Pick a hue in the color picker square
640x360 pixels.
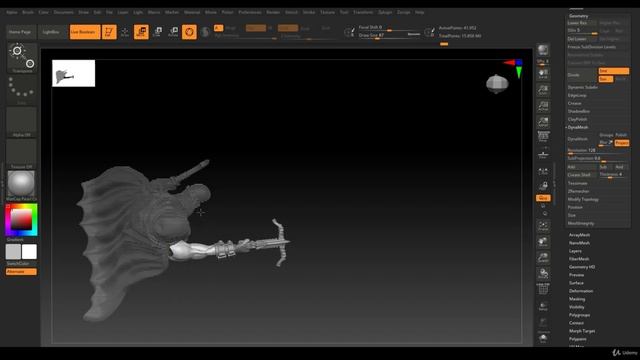21,220
